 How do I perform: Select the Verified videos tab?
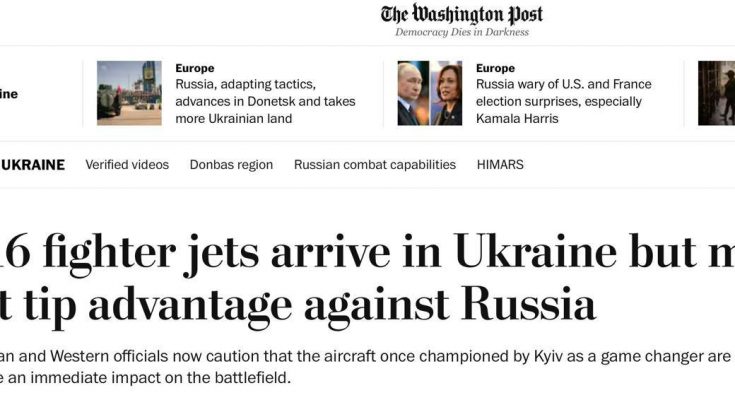[x=127, y=165]
